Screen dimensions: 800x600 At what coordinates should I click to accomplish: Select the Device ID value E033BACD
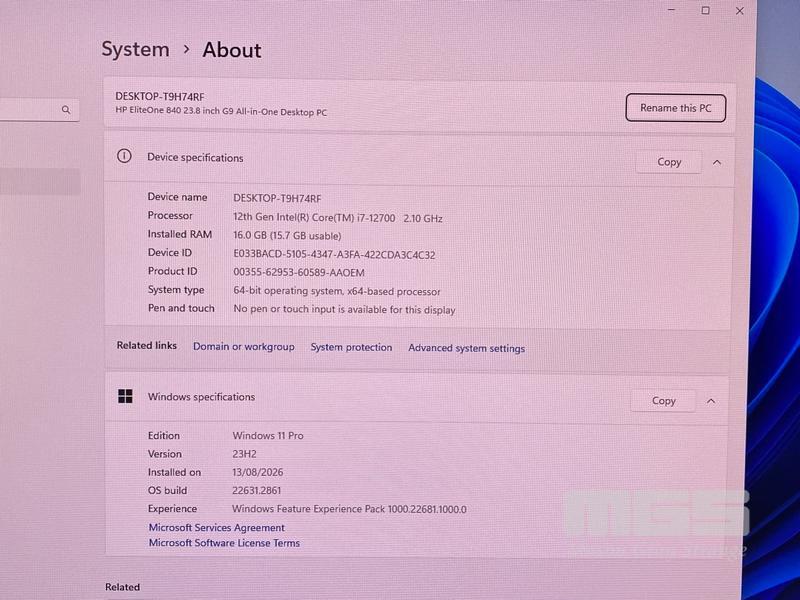point(334,255)
